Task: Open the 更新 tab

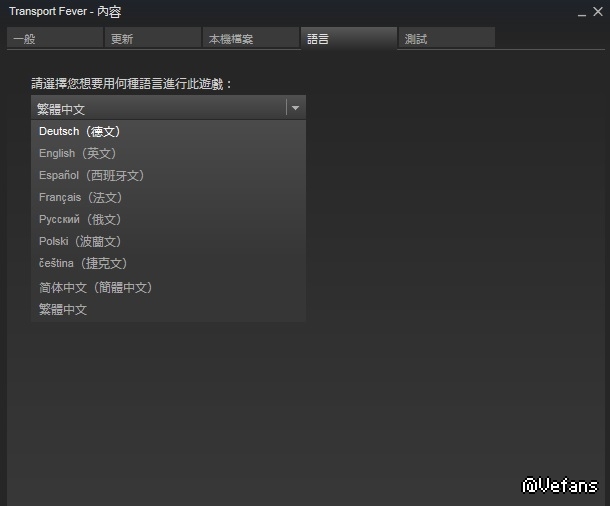Action: [152, 38]
